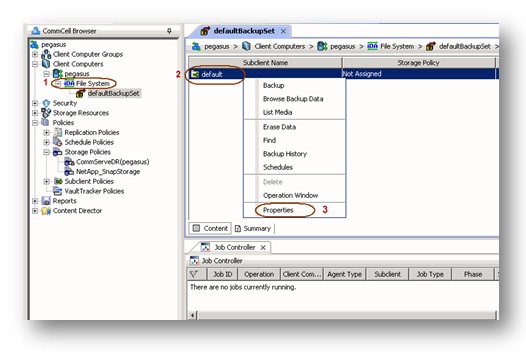Sort jobs by Job Type column
This screenshot has height=363, width=526.
(430, 274)
